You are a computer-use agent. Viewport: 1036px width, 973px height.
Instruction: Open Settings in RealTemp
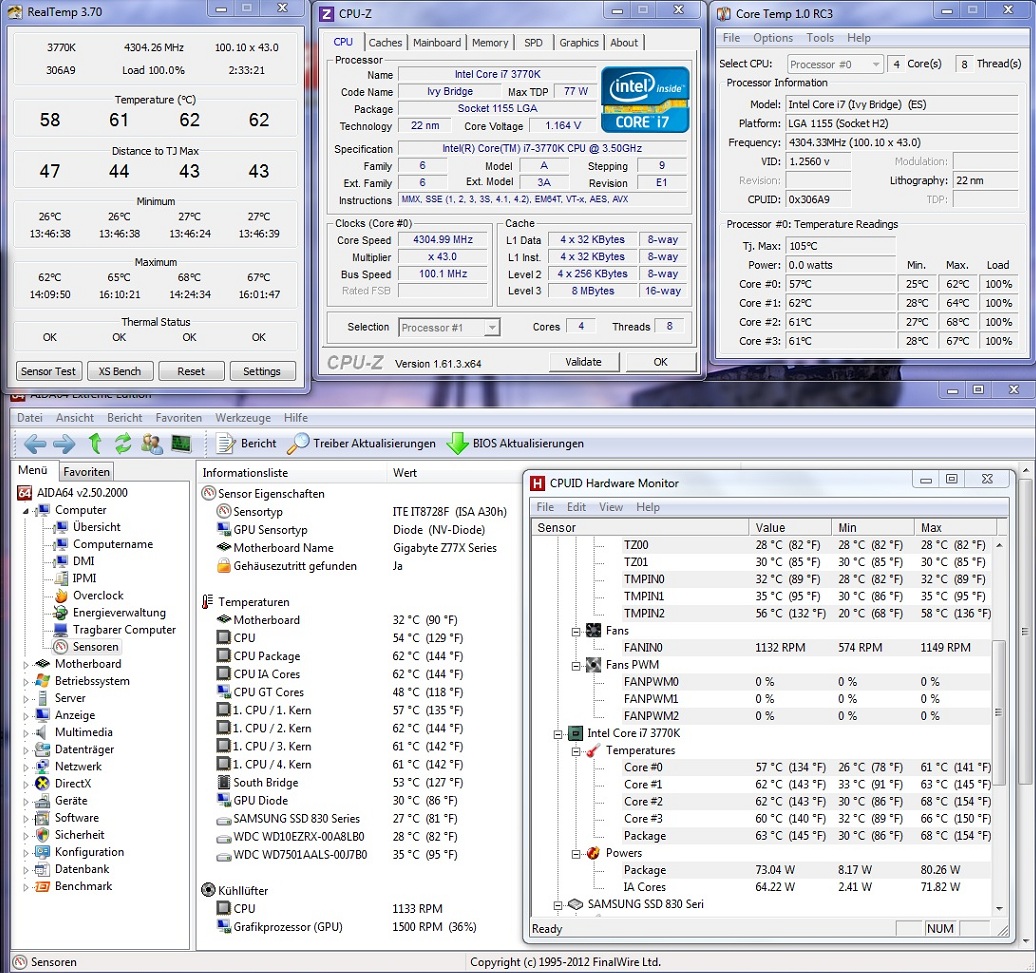(262, 371)
